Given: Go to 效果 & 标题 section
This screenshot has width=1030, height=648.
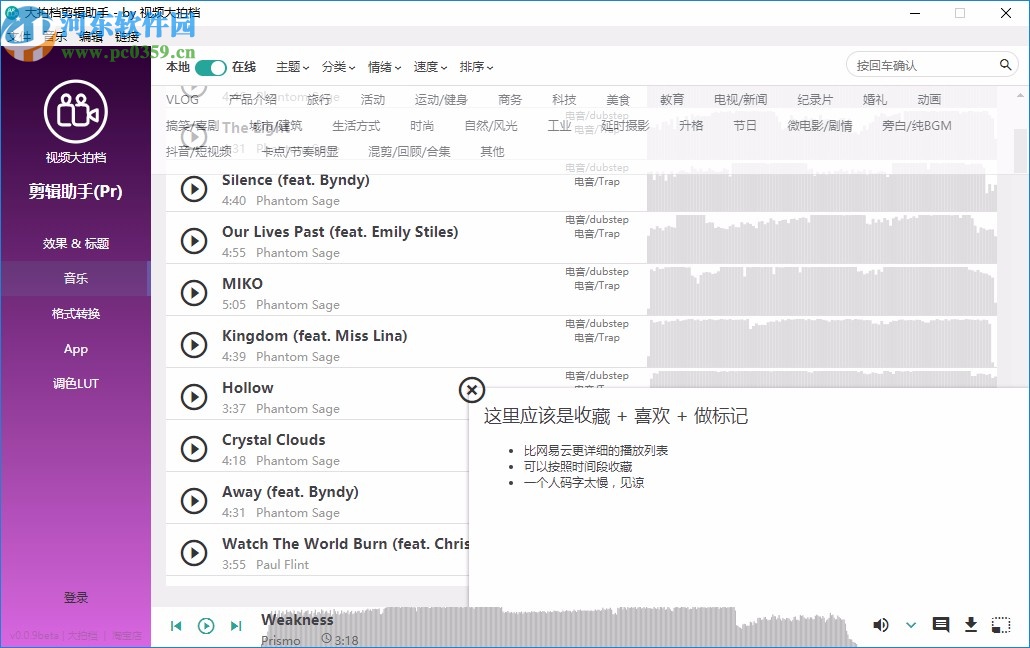Looking at the screenshot, I should (76, 244).
